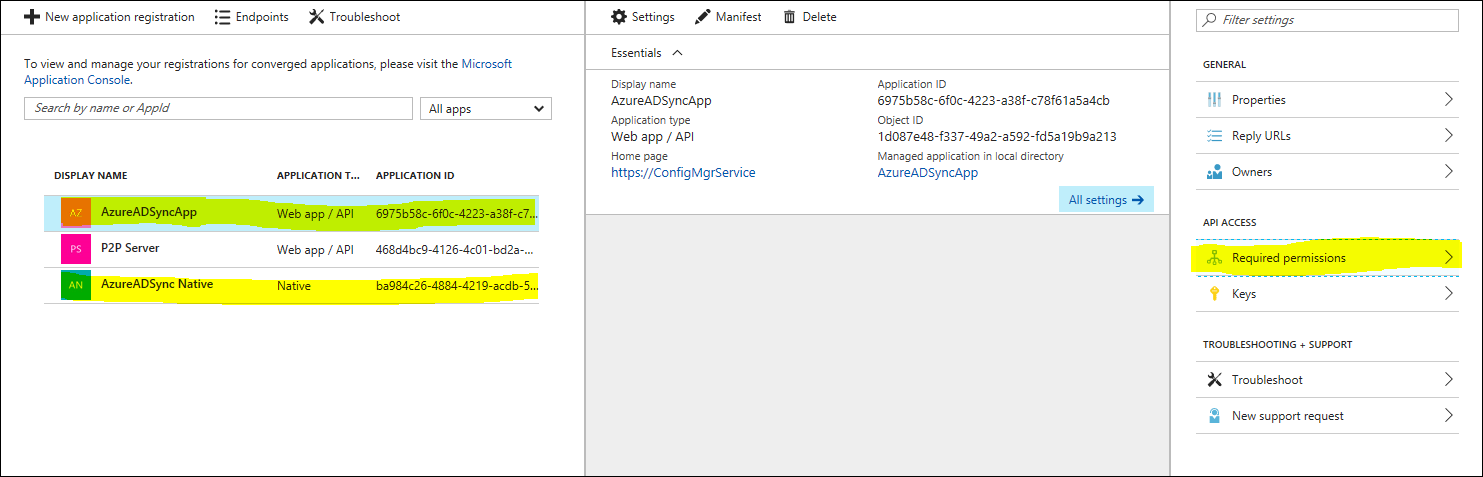The image size is (1483, 477).
Task: Sort by the APPLICATION T... column header
Action: [x=318, y=176]
